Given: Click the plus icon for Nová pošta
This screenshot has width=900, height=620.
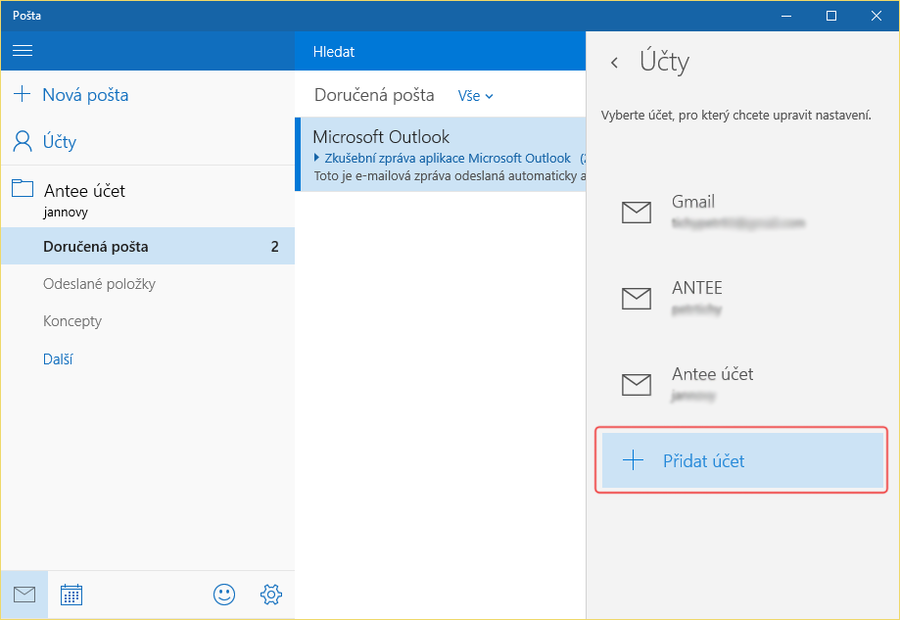Looking at the screenshot, I should point(21,95).
